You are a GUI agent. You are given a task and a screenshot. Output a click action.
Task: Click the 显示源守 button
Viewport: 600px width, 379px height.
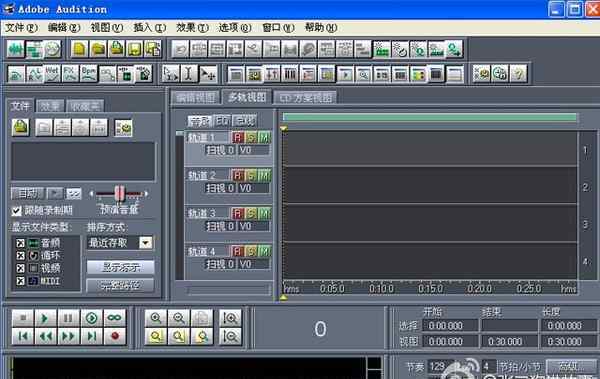click(x=121, y=267)
